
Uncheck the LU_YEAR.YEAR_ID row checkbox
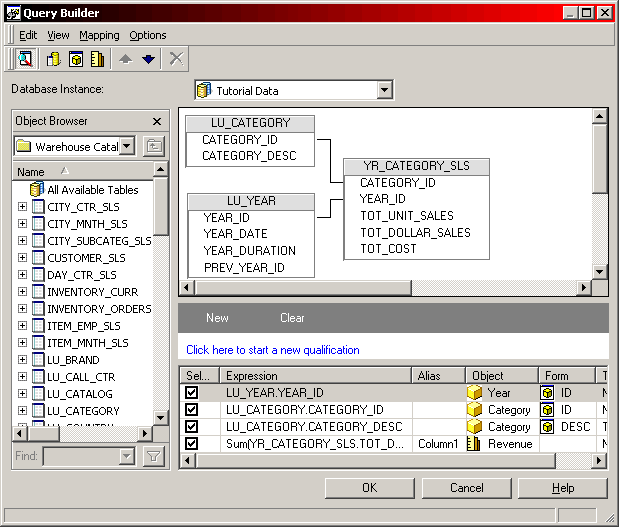click(x=191, y=393)
